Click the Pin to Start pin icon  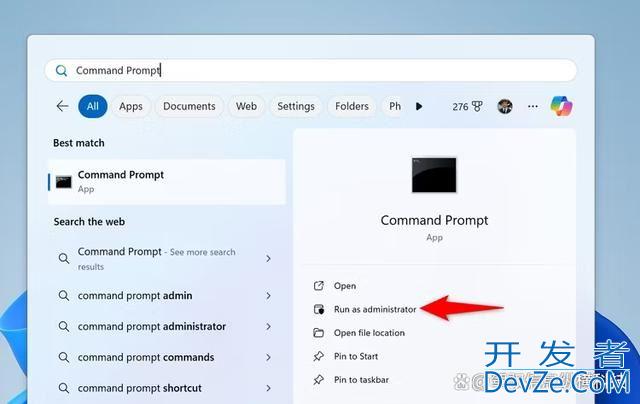click(318, 356)
